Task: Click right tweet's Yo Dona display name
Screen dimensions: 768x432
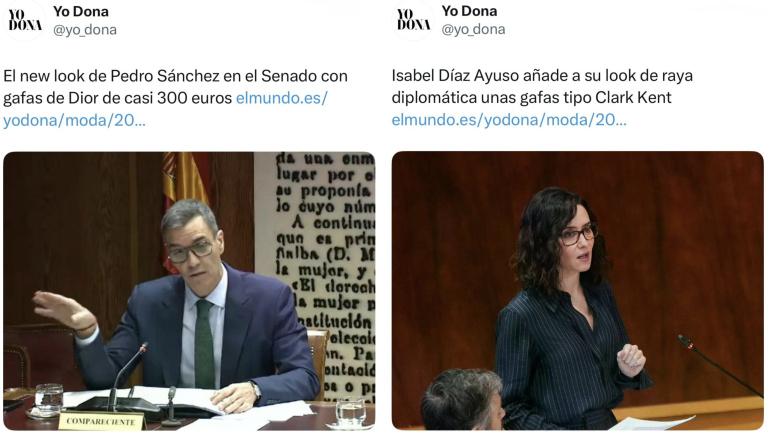Action: pos(469,11)
